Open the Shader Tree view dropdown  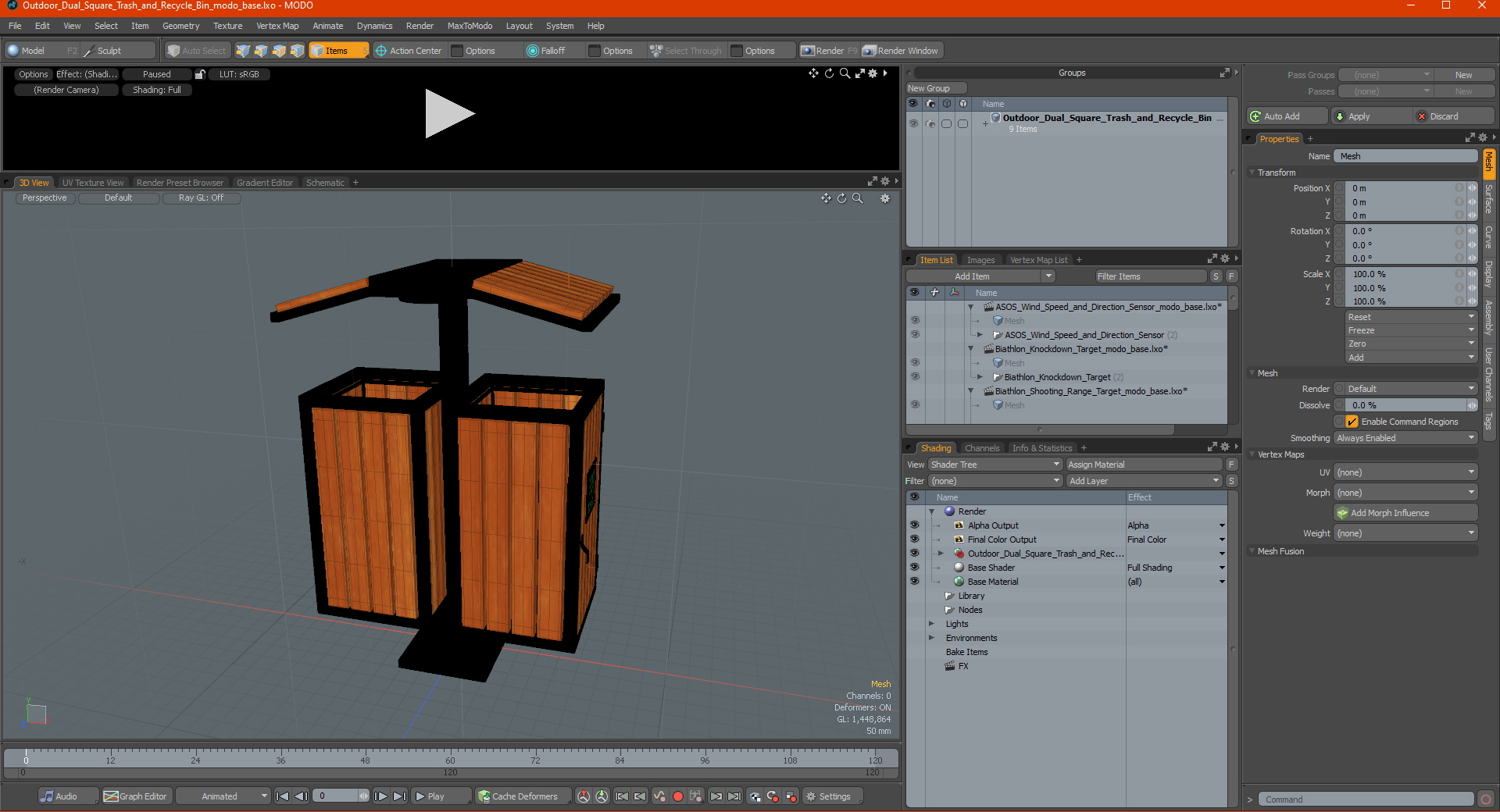tap(995, 465)
